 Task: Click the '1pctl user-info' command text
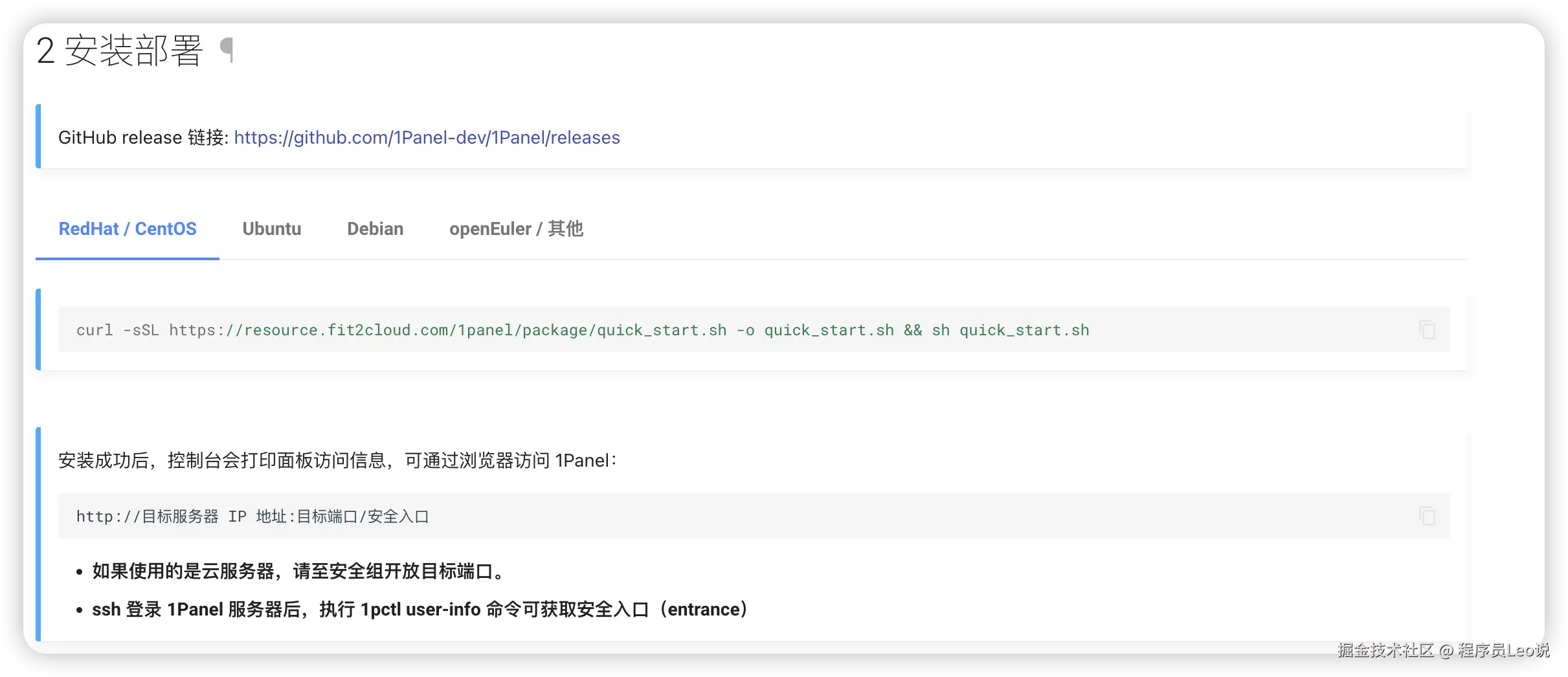(420, 610)
